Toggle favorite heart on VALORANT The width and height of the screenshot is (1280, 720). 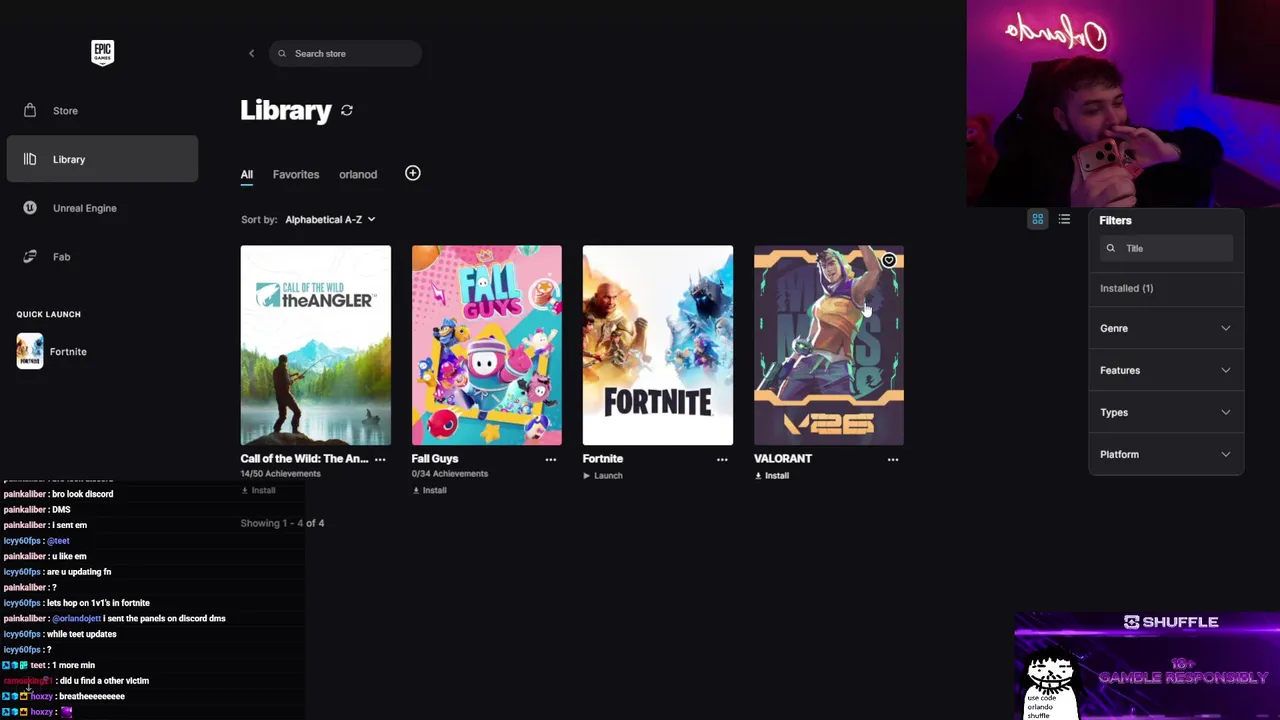coord(889,260)
